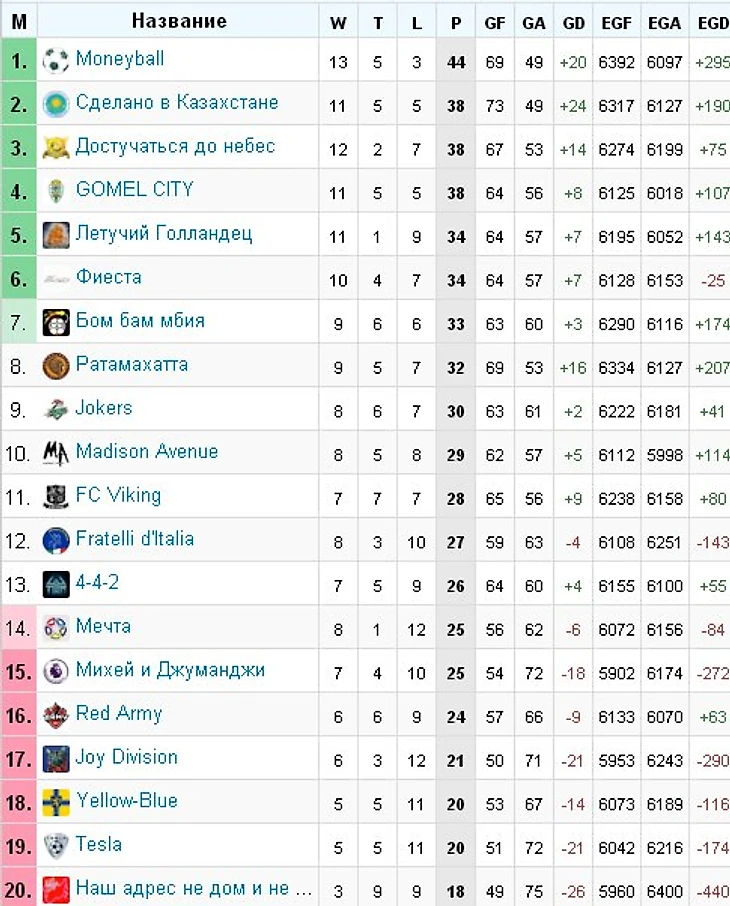
Task: Sort by the GD column header
Action: (x=573, y=23)
